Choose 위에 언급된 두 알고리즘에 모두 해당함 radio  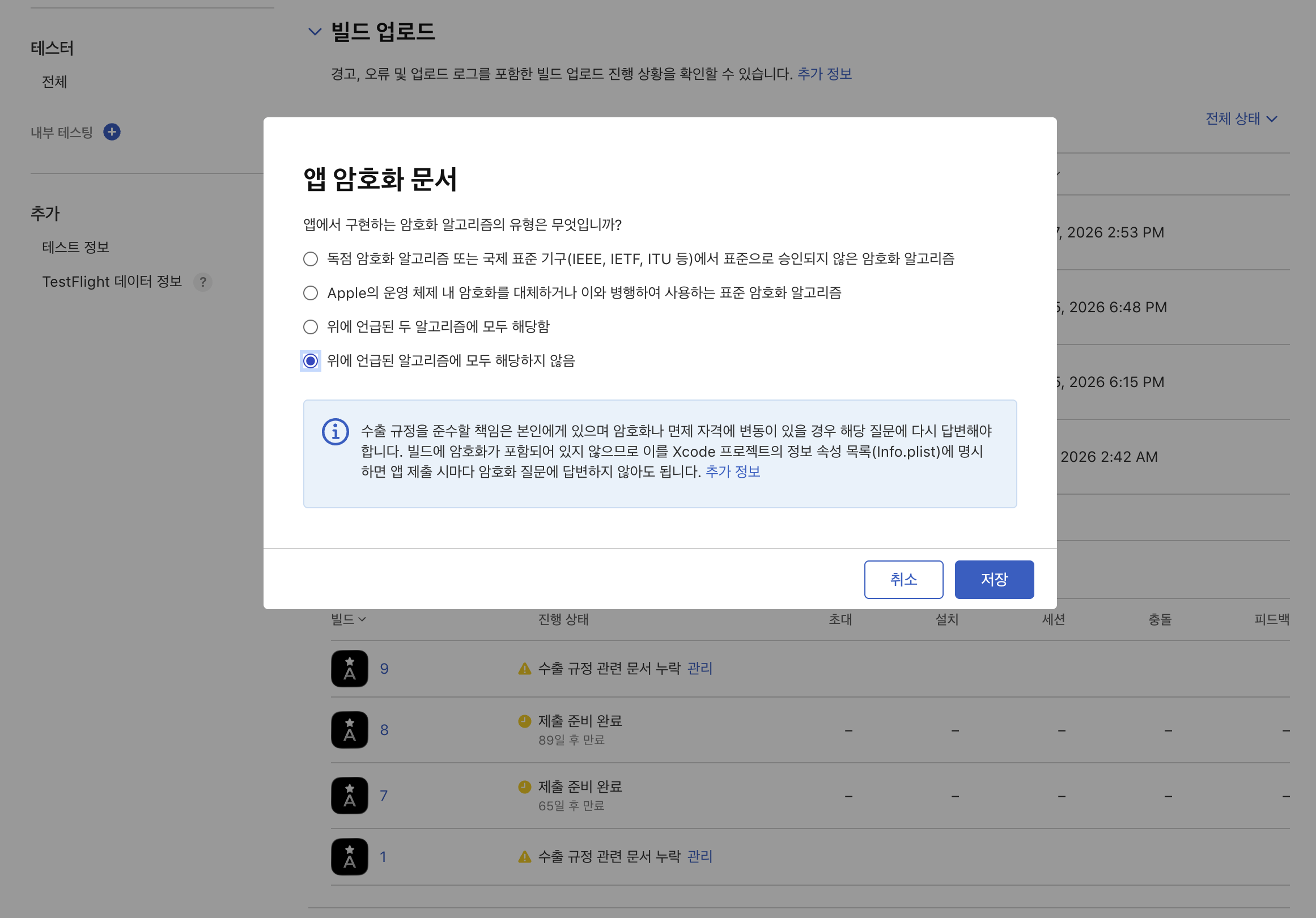pyautogui.click(x=310, y=326)
